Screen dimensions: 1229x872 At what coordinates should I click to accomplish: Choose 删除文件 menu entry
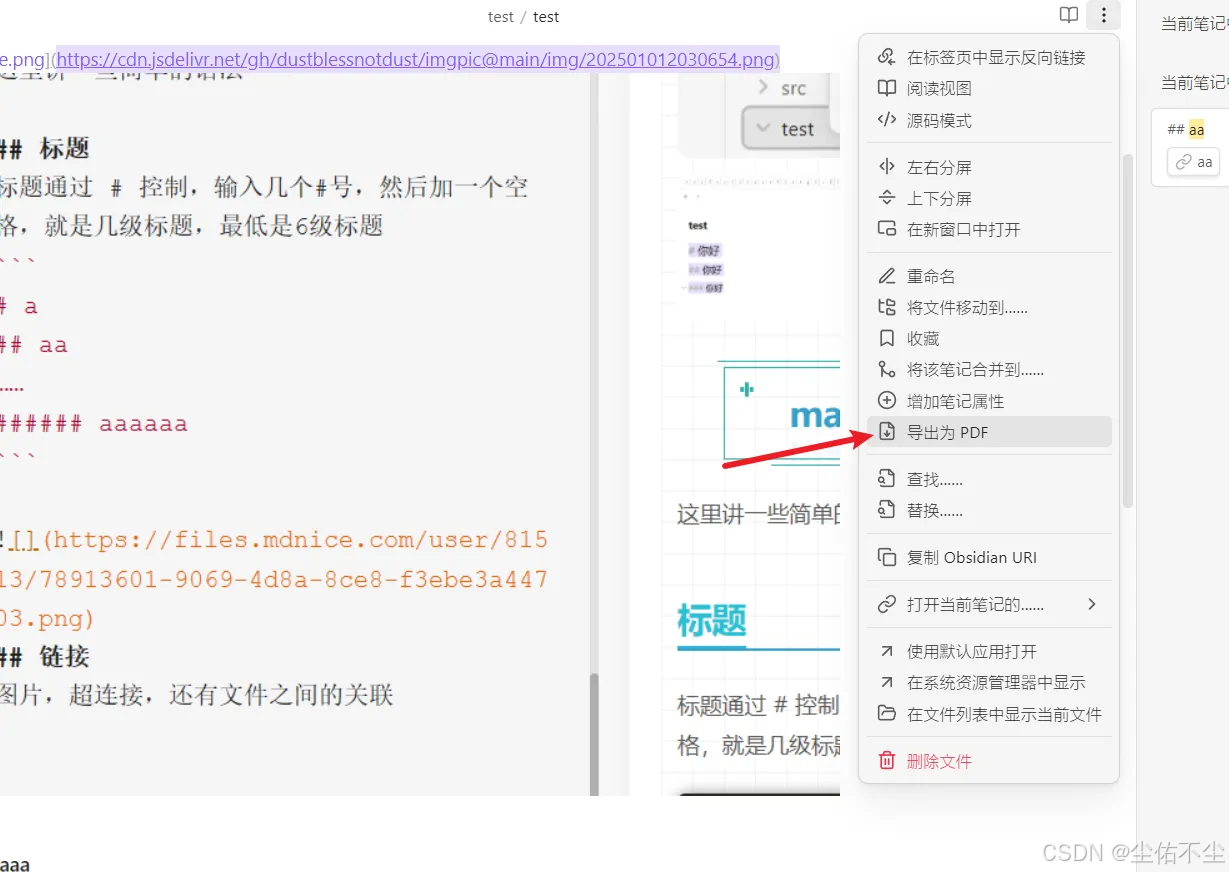[x=989, y=761]
